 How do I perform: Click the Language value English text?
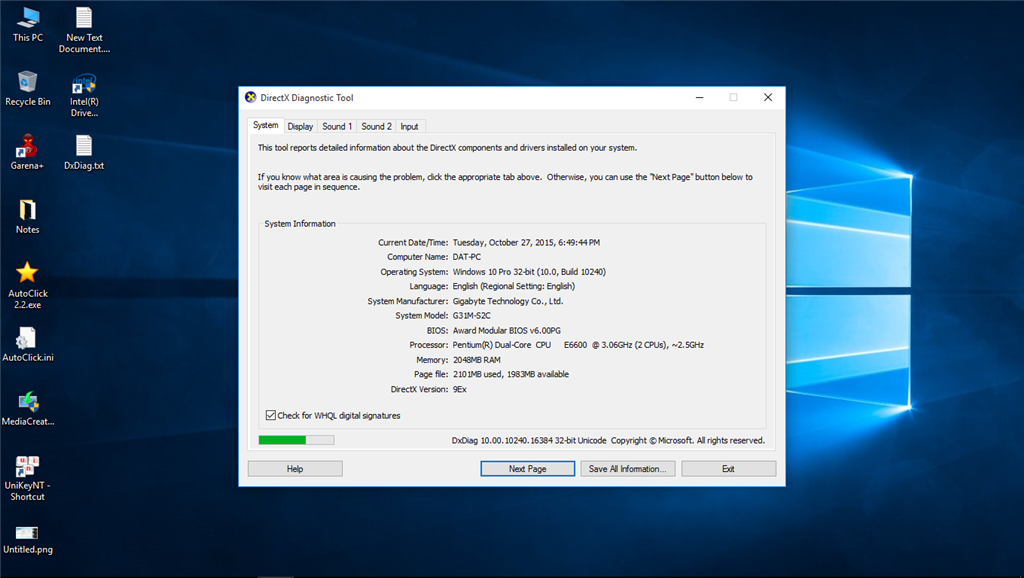tap(514, 286)
